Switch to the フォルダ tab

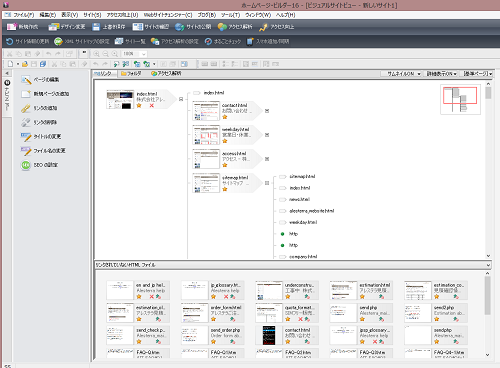pyautogui.click(x=131, y=73)
